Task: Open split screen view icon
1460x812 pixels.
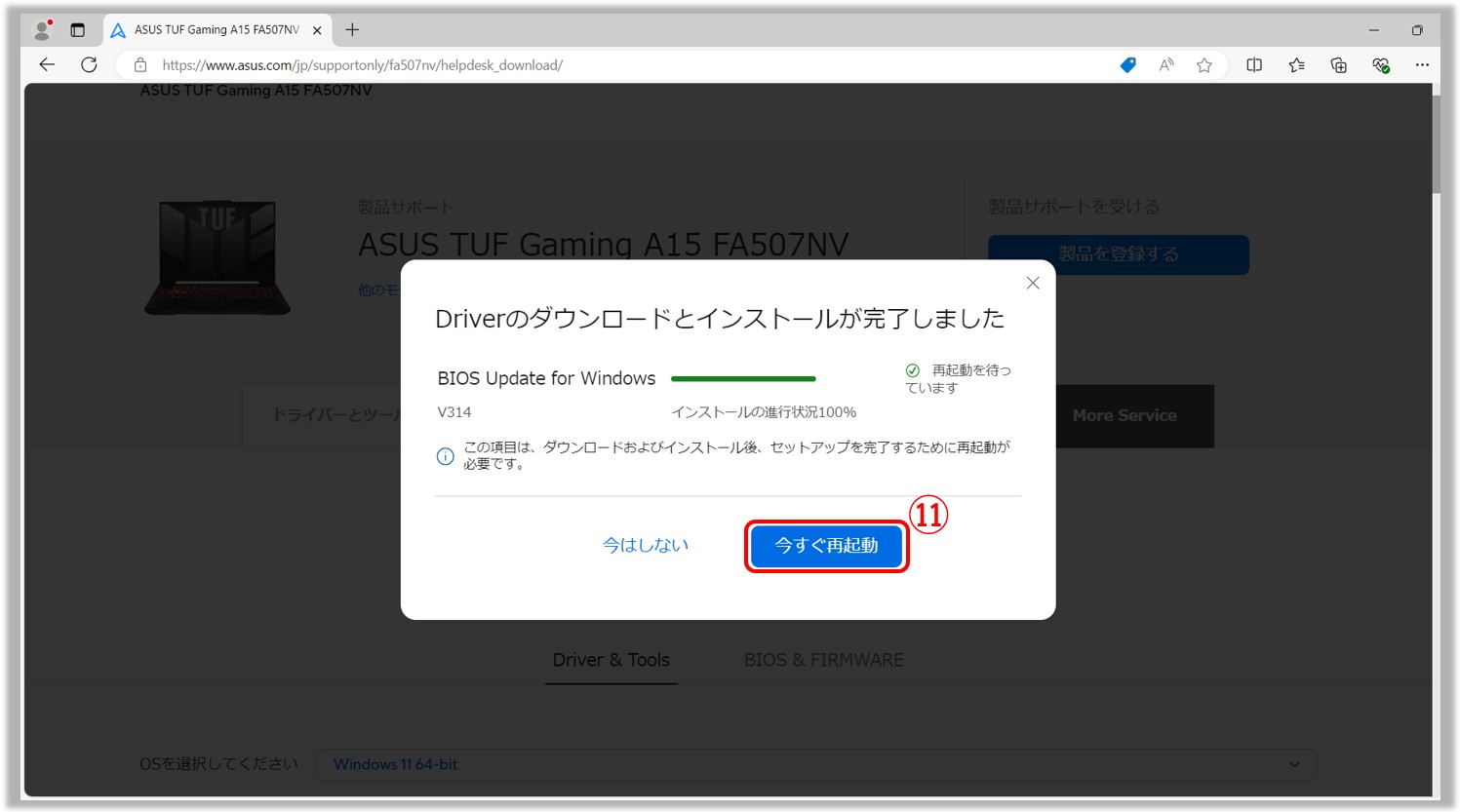Action: pyautogui.click(x=1254, y=65)
